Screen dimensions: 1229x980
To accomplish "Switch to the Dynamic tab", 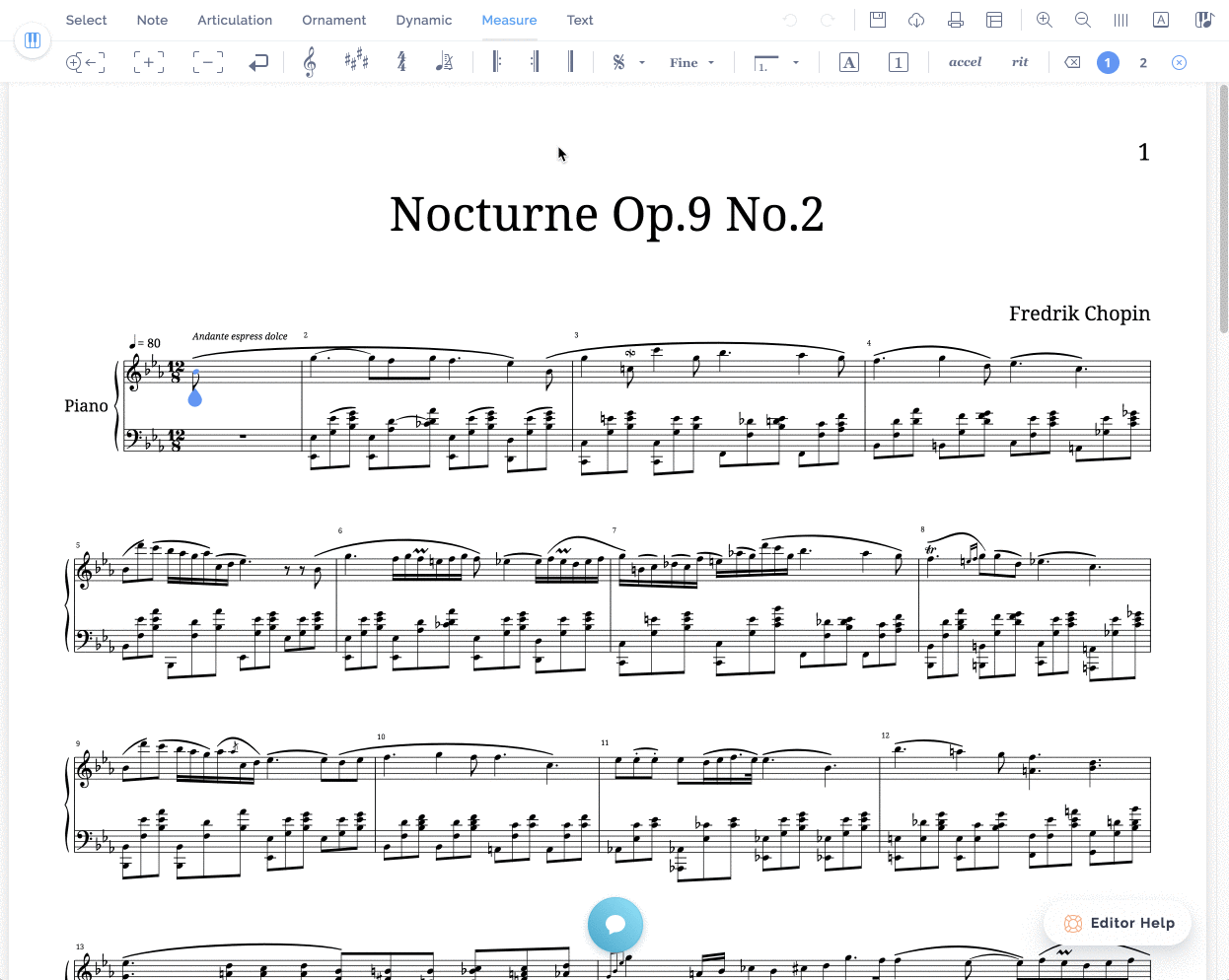I will tap(424, 20).
